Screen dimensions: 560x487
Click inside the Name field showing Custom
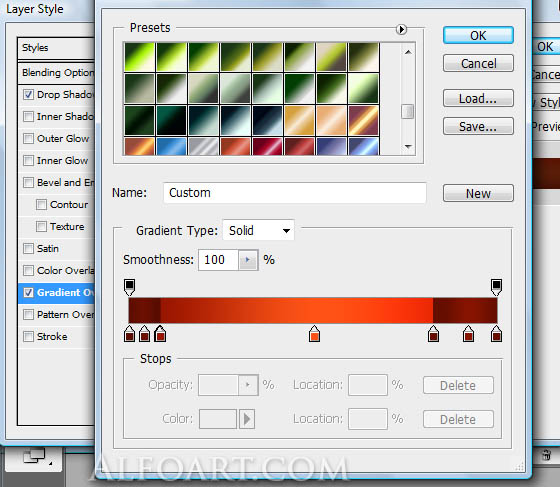point(295,193)
